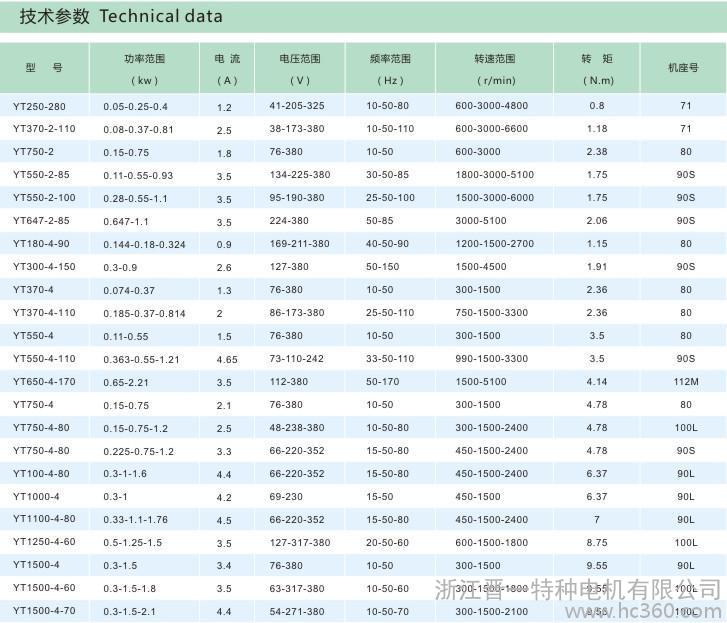Click the 机座号 column header
727x623 pixels.
(683, 68)
